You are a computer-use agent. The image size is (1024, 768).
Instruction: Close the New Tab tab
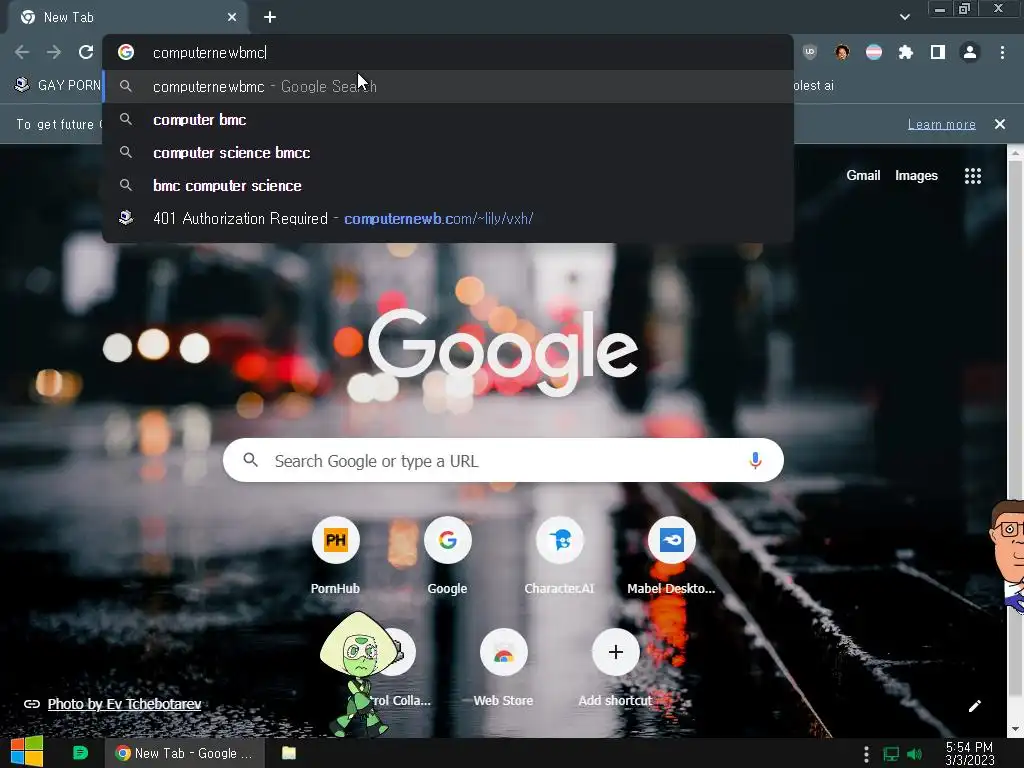point(232,17)
